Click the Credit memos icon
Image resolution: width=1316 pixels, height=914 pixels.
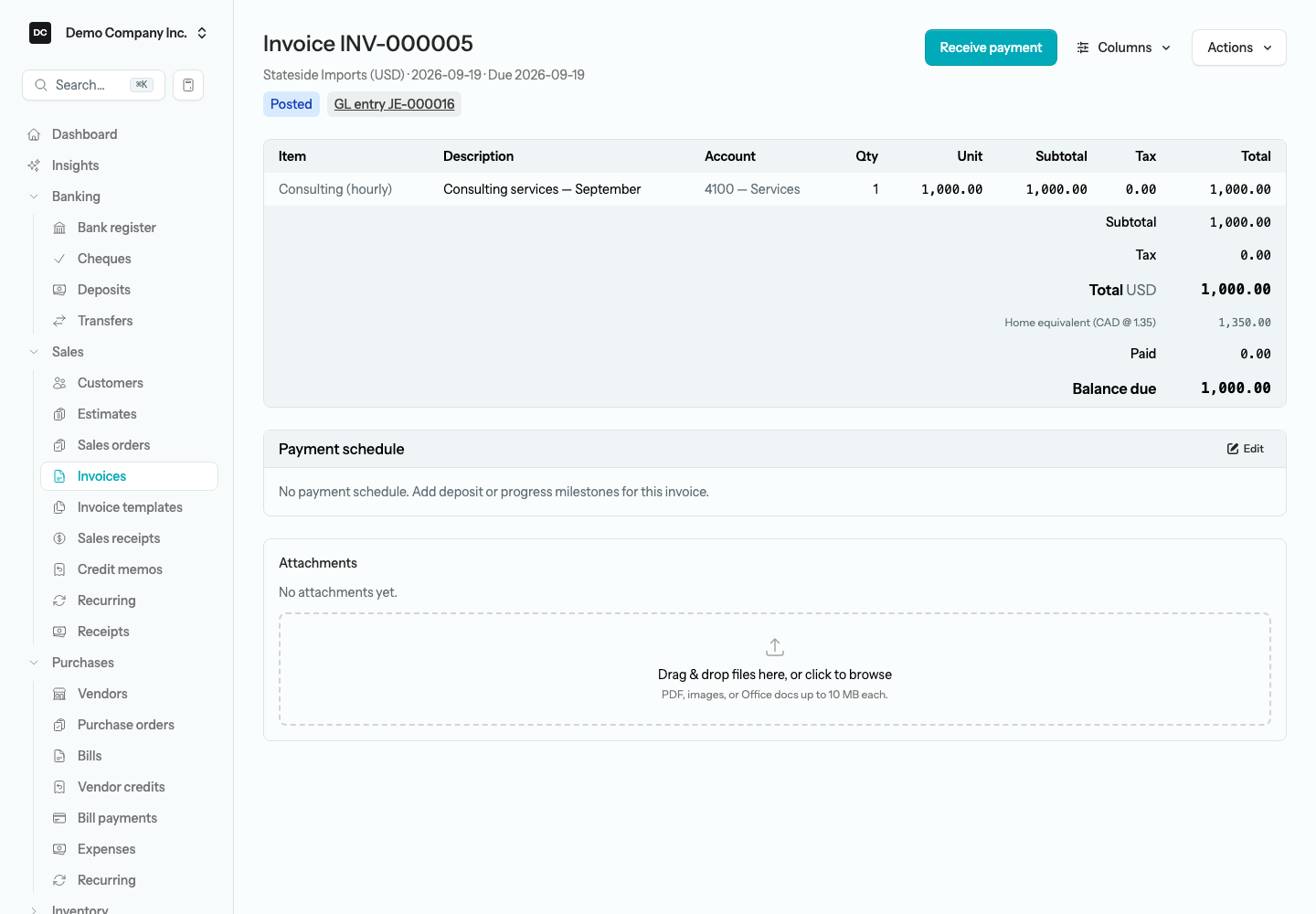coord(59,569)
